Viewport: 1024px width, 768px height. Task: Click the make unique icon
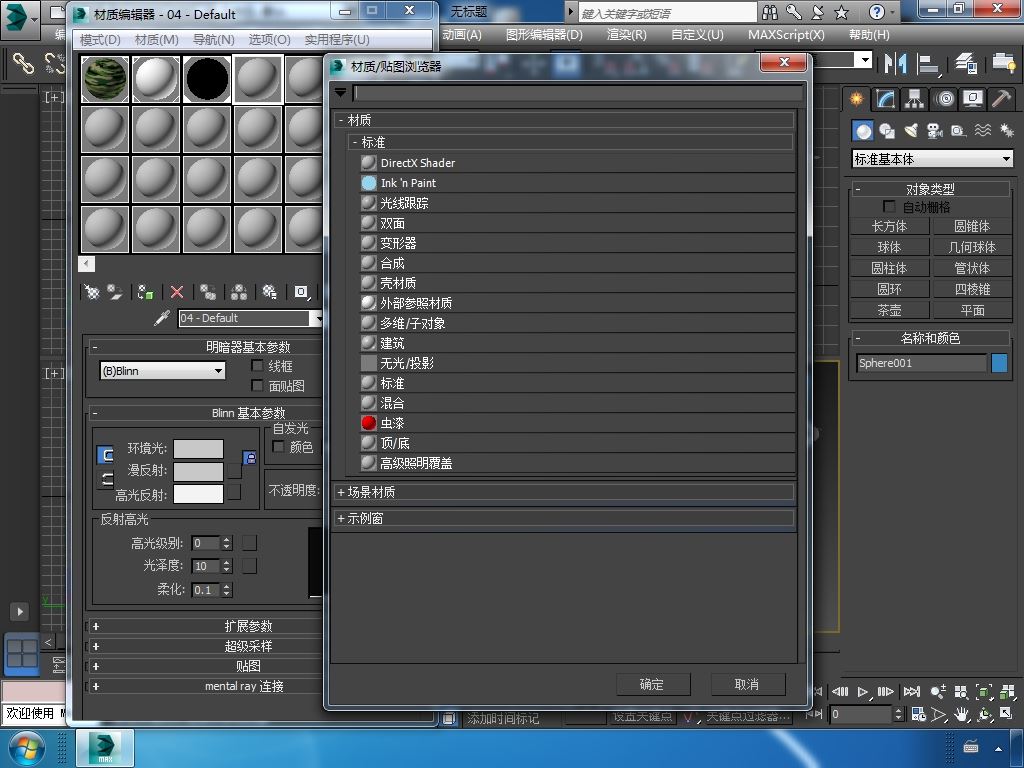pyautogui.click(x=238, y=292)
